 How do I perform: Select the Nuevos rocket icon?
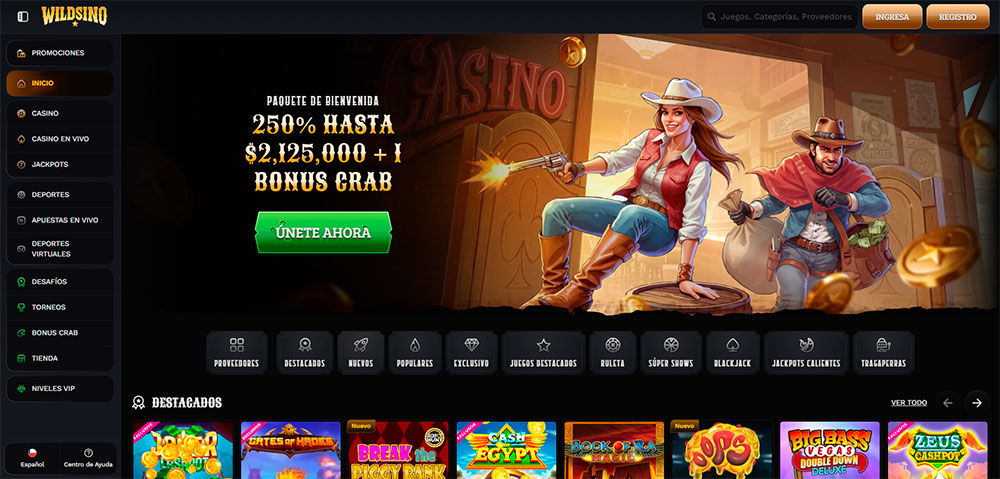click(361, 353)
